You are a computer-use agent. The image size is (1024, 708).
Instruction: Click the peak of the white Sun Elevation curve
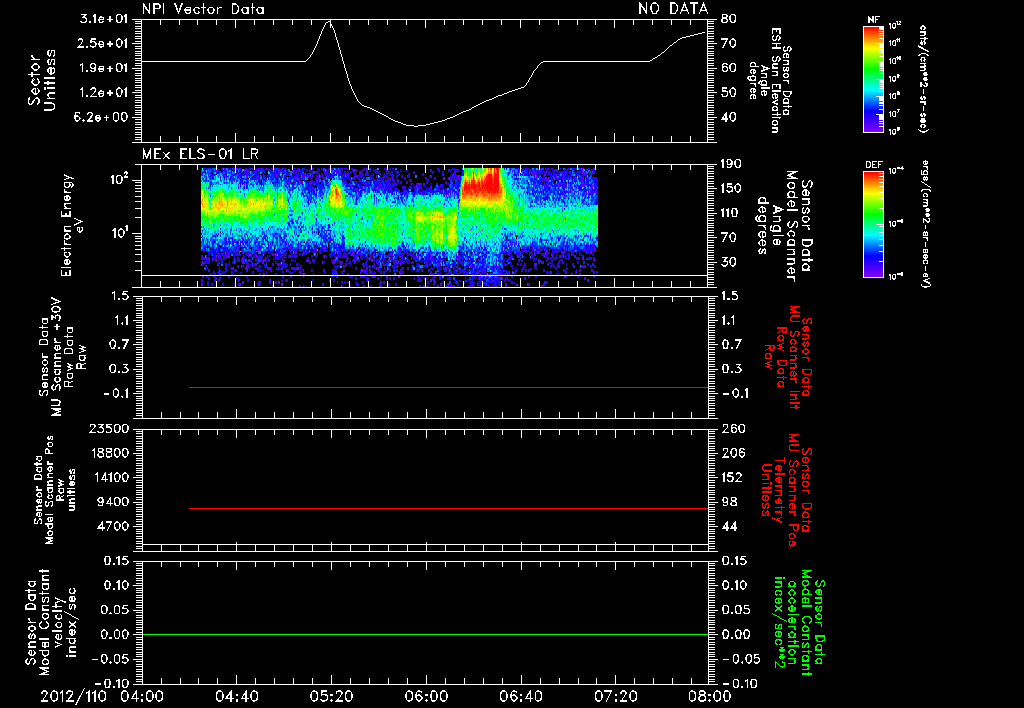330,22
